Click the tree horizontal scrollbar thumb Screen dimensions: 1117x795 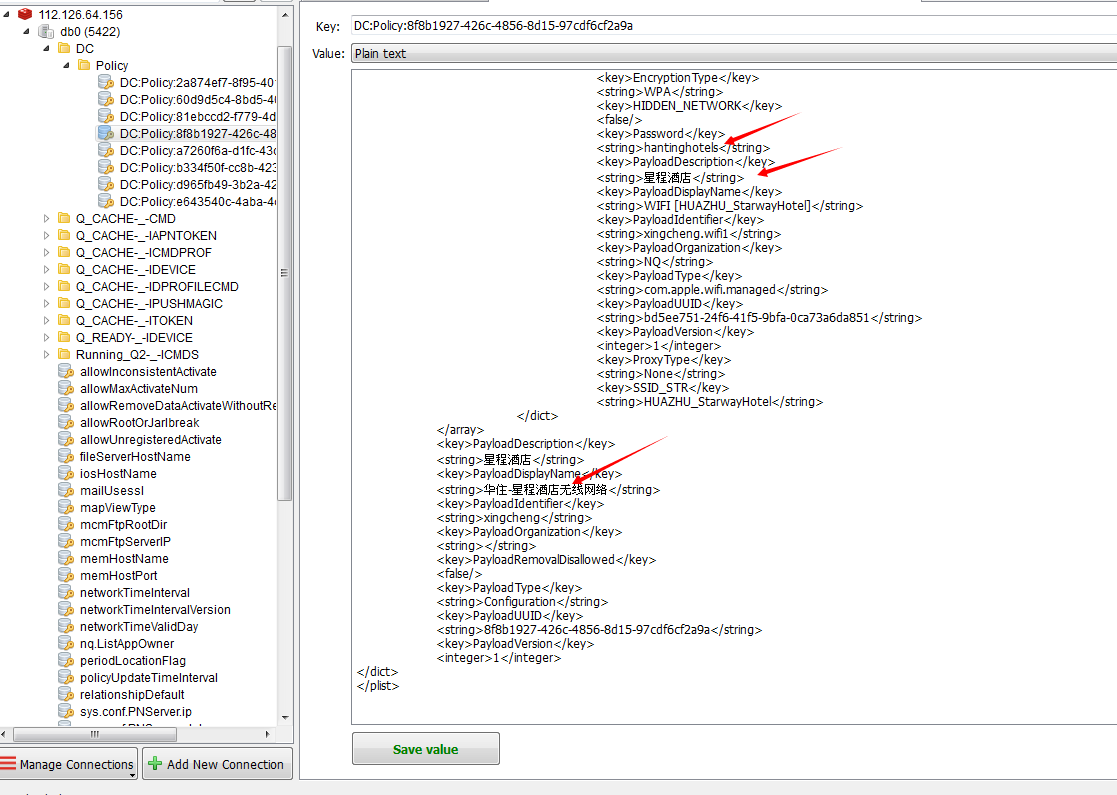[x=95, y=734]
